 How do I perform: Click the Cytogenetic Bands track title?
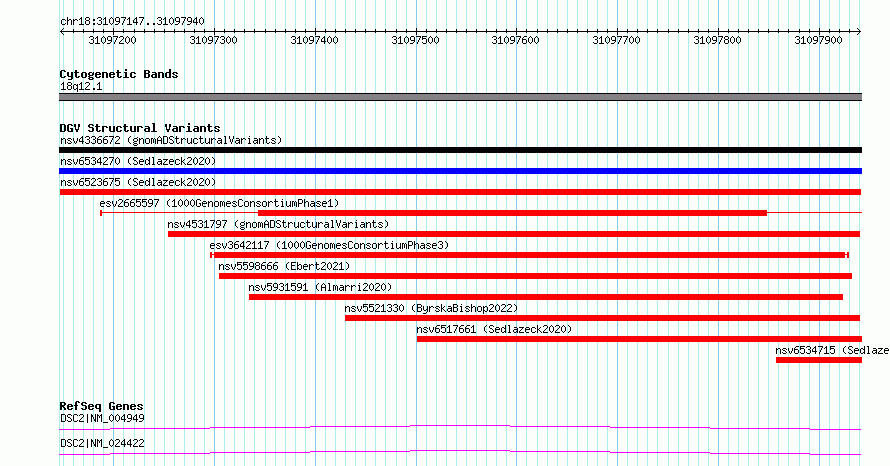pos(119,74)
